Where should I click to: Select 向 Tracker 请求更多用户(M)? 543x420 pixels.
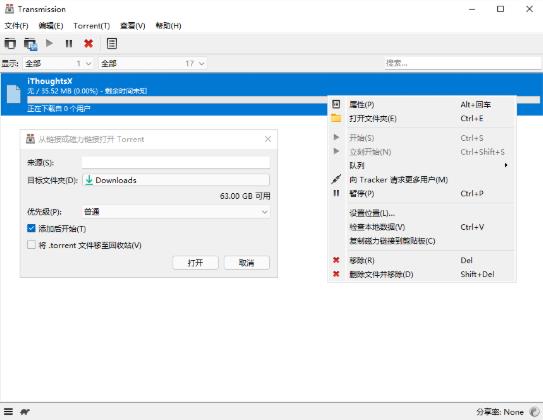(x=422, y=179)
